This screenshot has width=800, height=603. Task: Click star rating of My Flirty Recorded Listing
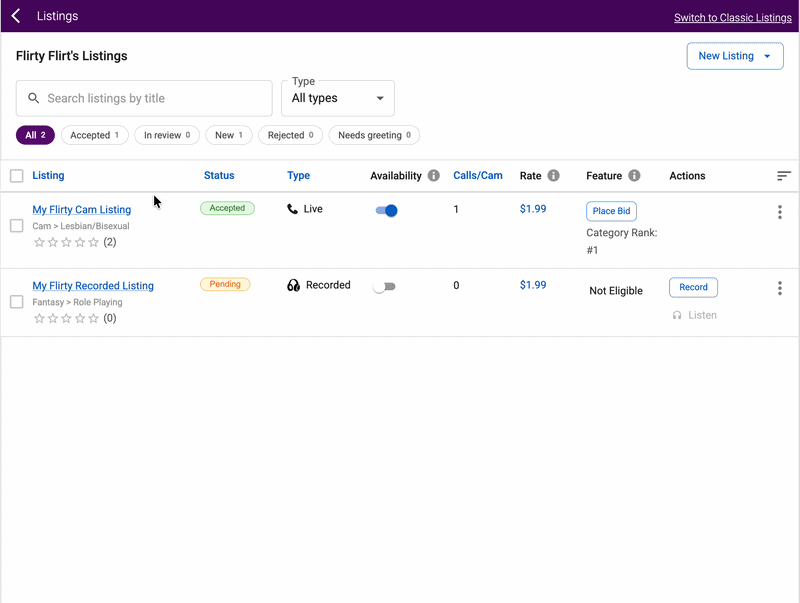66,318
